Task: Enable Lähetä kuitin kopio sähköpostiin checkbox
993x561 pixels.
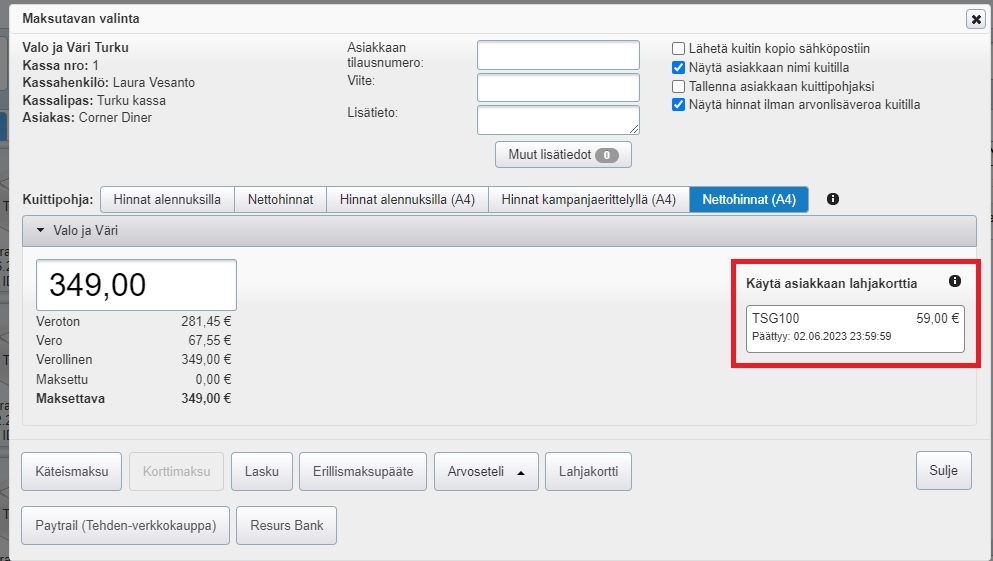Action: 679,48
